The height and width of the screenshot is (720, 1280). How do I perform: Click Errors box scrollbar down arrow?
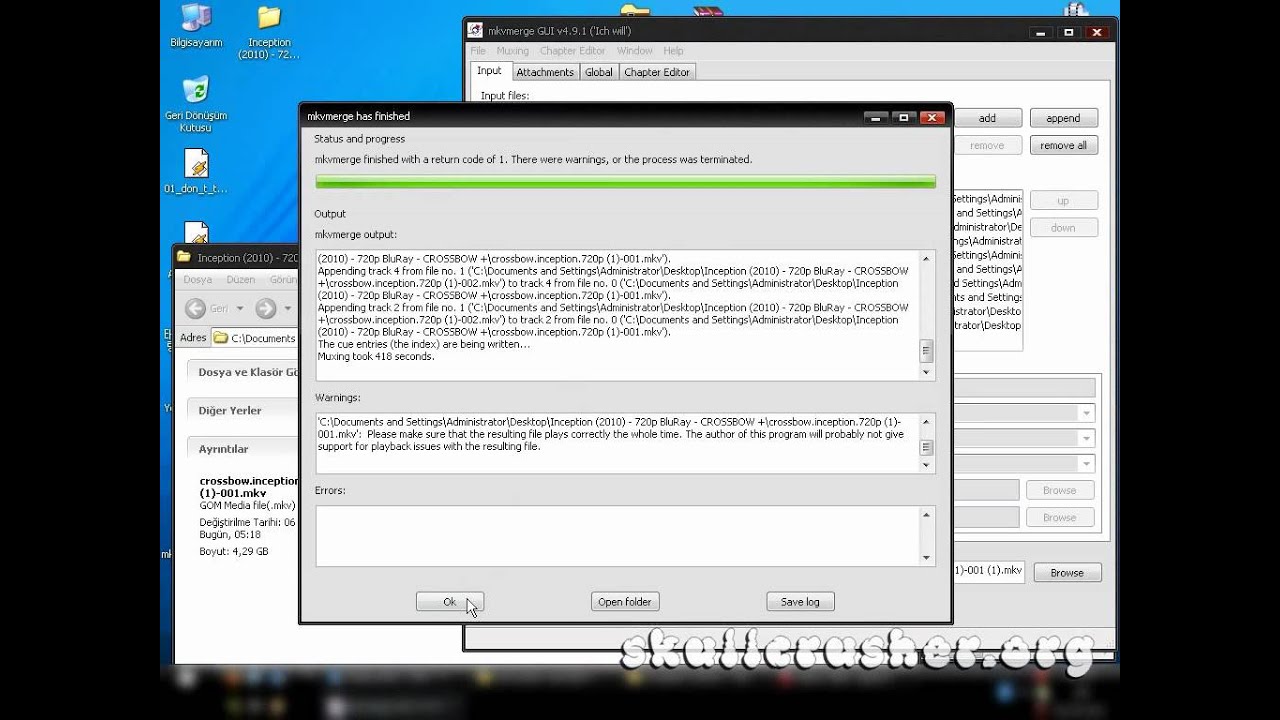point(926,558)
